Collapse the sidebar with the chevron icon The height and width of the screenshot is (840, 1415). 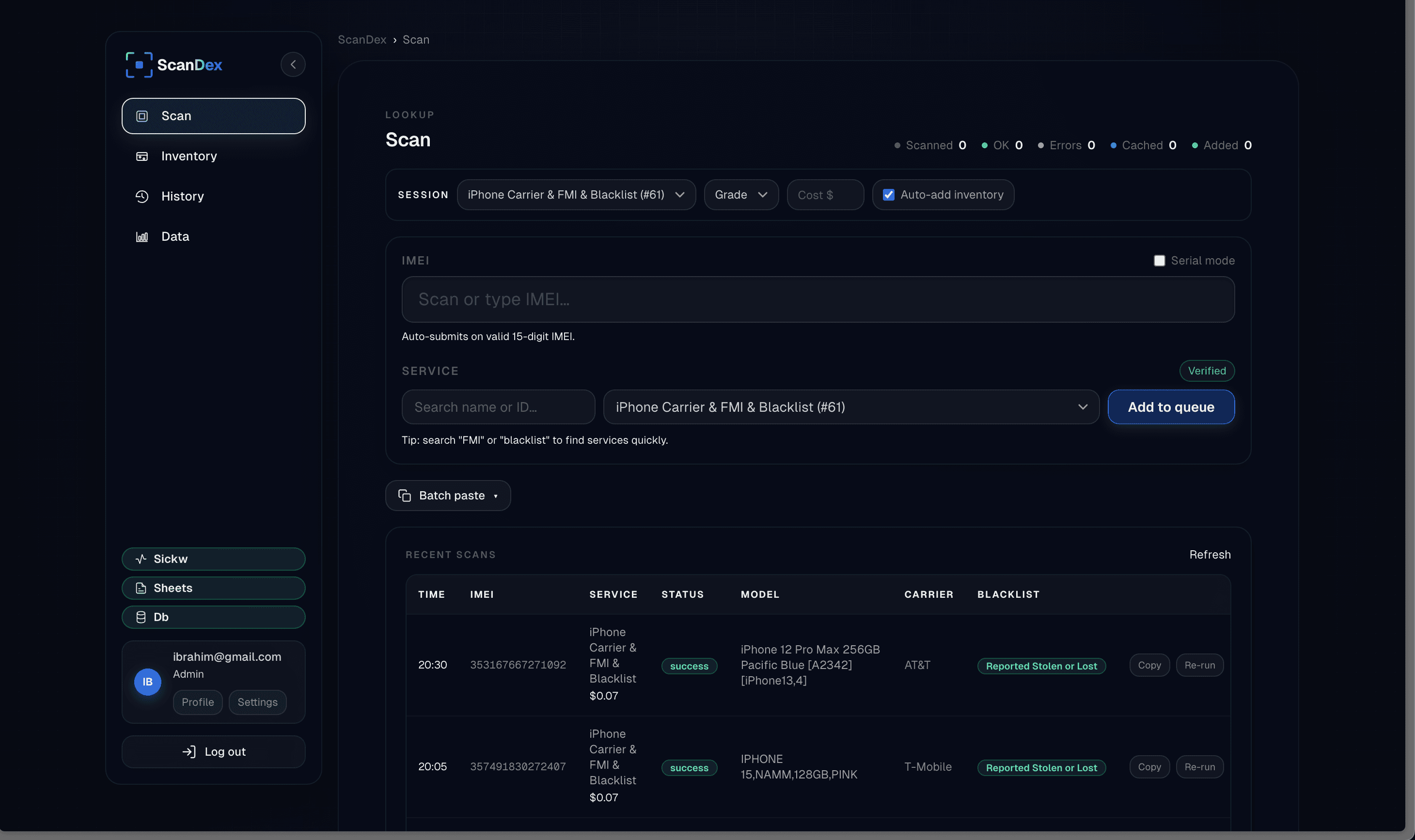[x=293, y=64]
